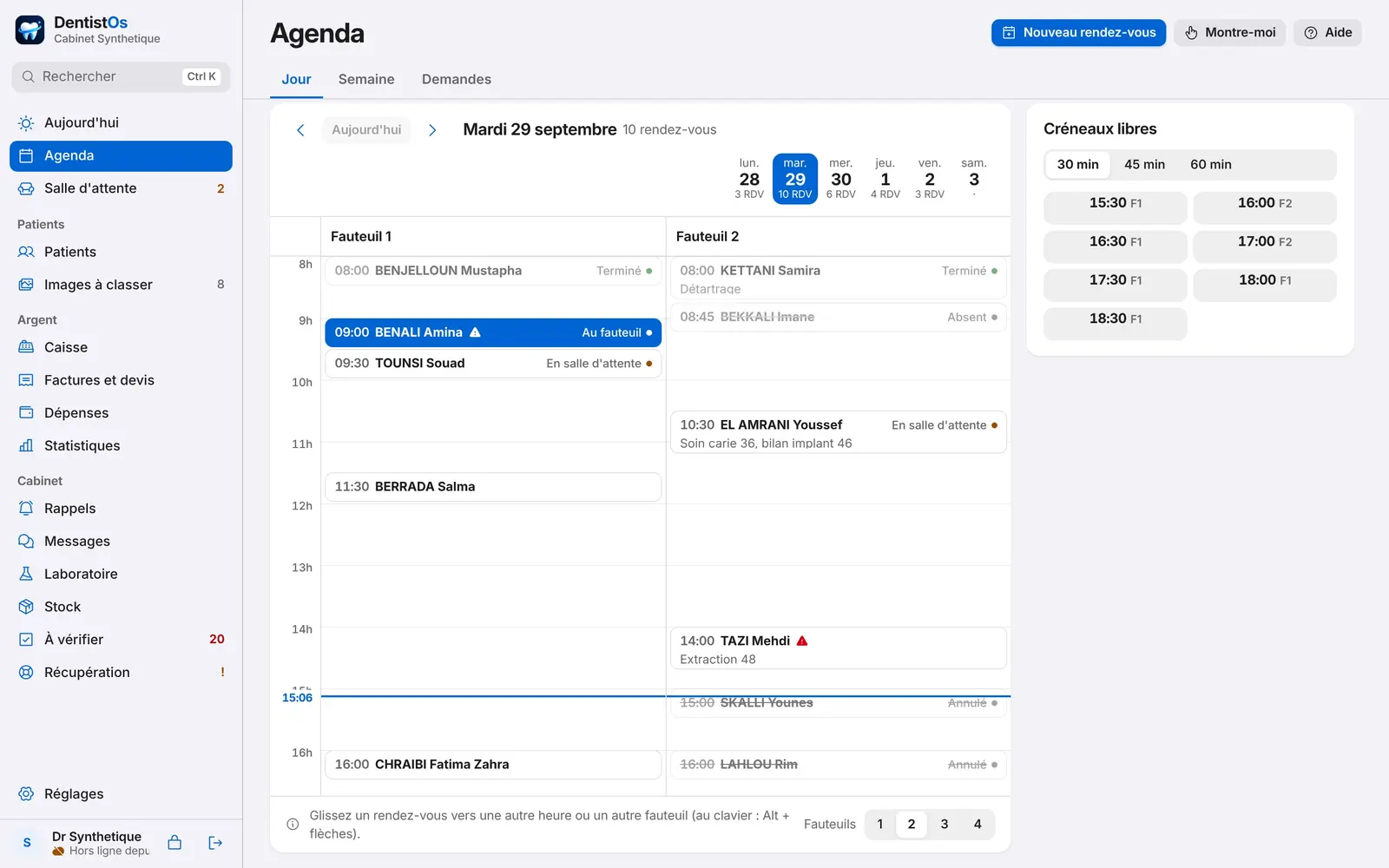
Task: Select 60 min slot duration
Action: coord(1211,164)
